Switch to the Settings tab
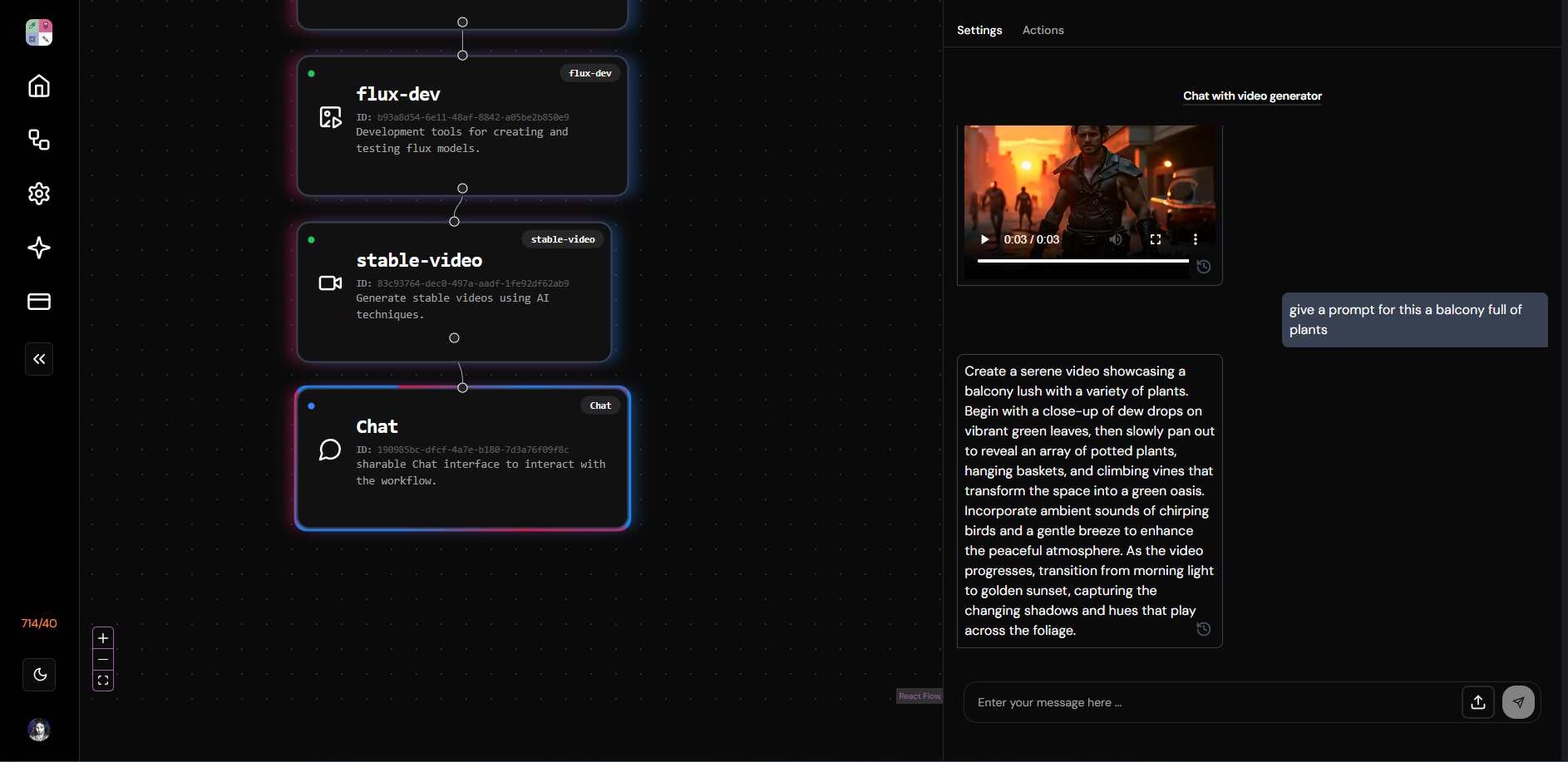Image resolution: width=1568 pixels, height=762 pixels. [x=979, y=30]
